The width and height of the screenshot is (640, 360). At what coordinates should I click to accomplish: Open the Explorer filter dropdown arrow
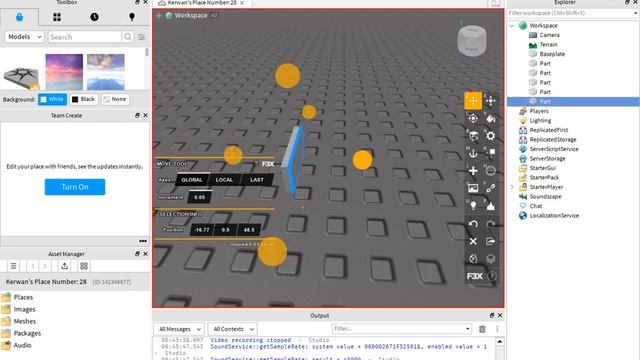636,13
